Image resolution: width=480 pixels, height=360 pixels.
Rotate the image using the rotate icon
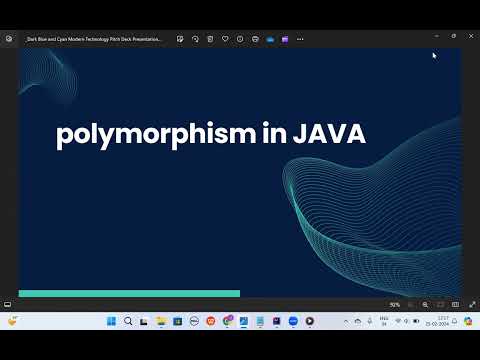(195, 39)
